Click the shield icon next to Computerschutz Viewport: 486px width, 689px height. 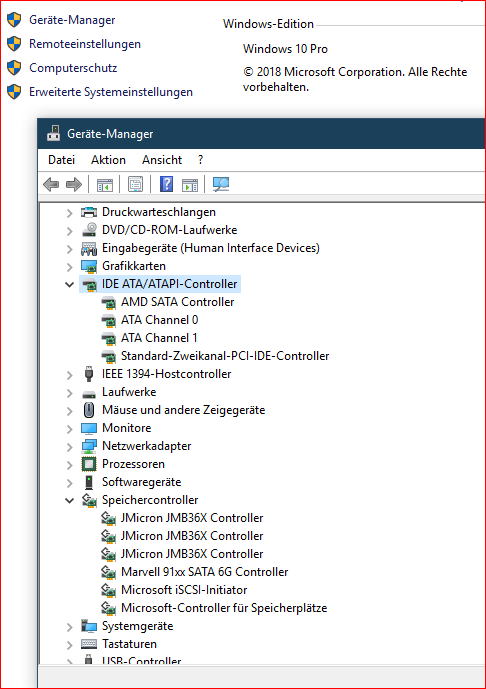[14, 68]
